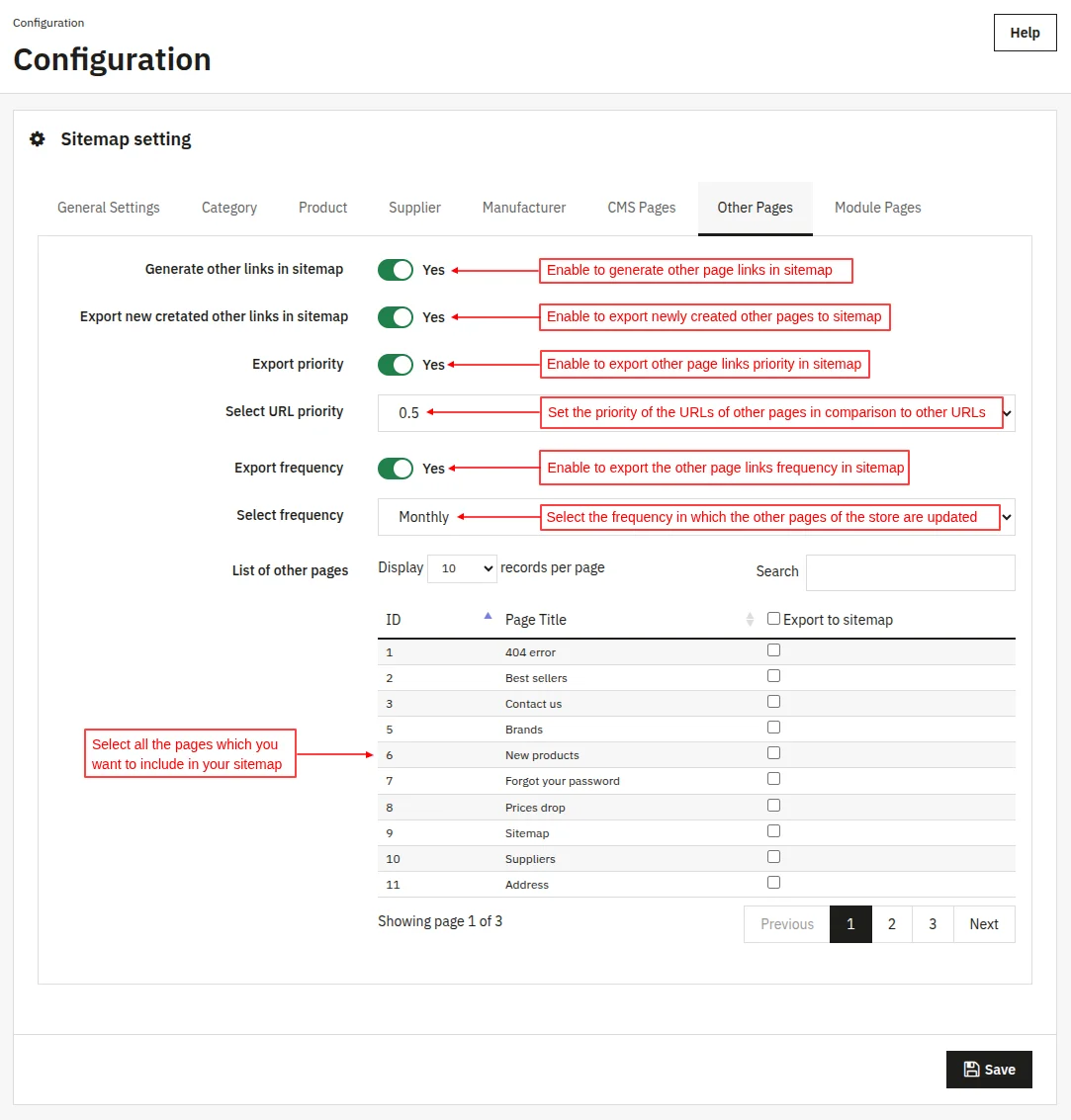Click the Showing page 1 of 3 text
Image resolution: width=1071 pixels, height=1120 pixels.
click(x=440, y=921)
